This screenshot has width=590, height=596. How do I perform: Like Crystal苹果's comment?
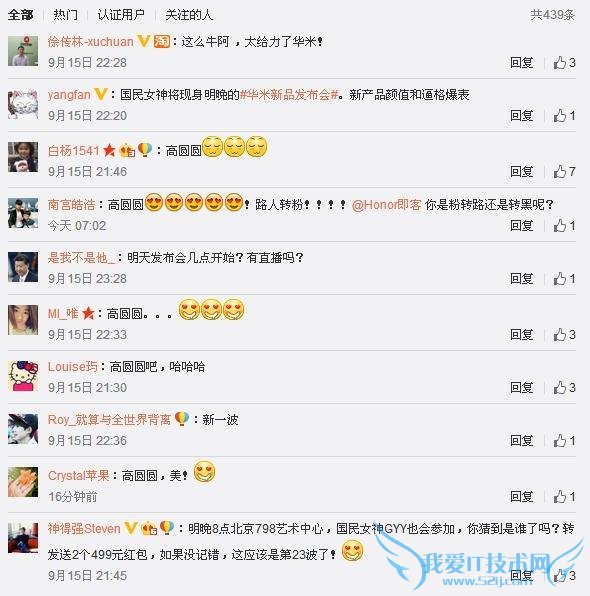click(564, 496)
